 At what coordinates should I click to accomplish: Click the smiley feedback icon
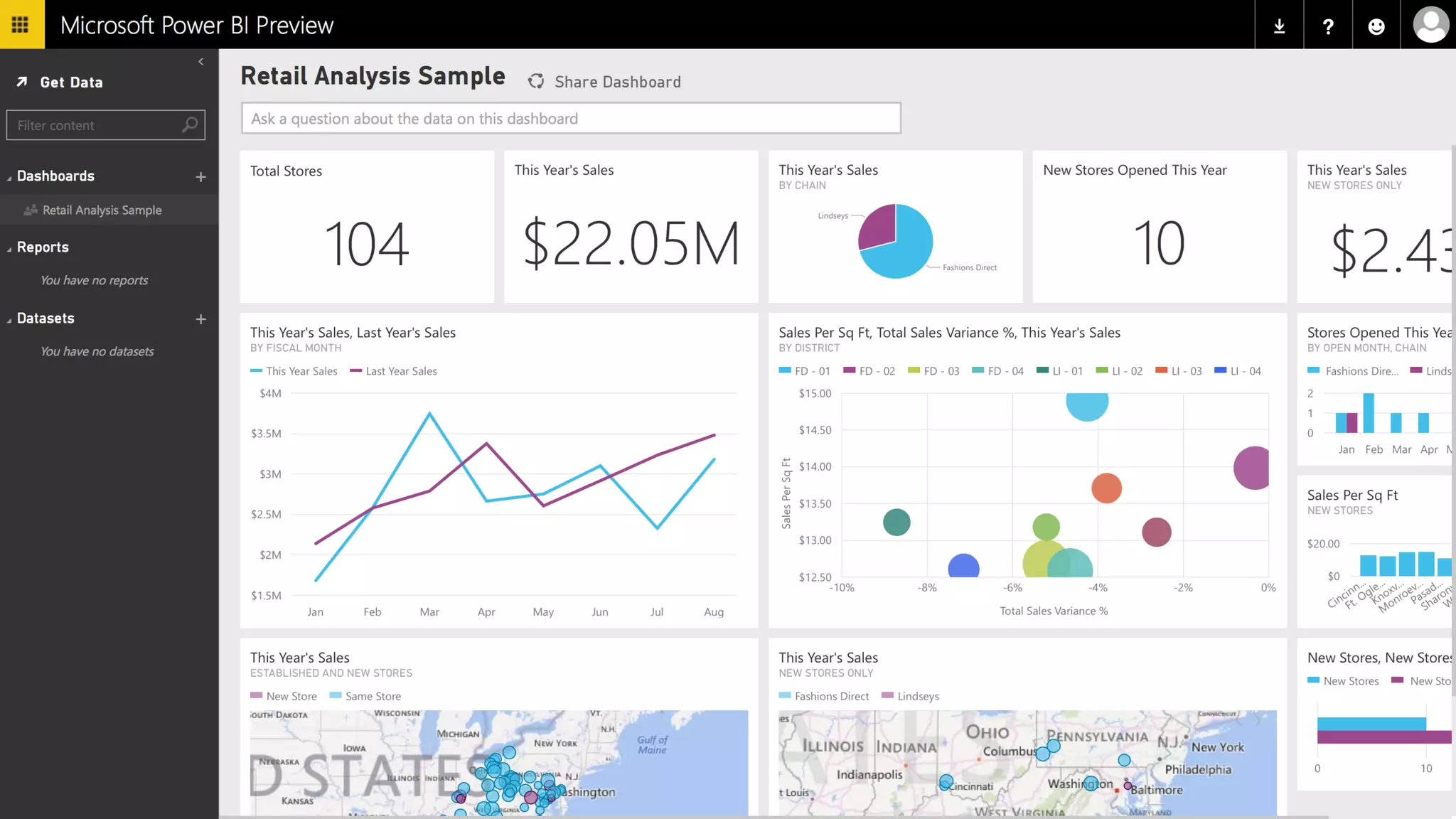(1376, 26)
